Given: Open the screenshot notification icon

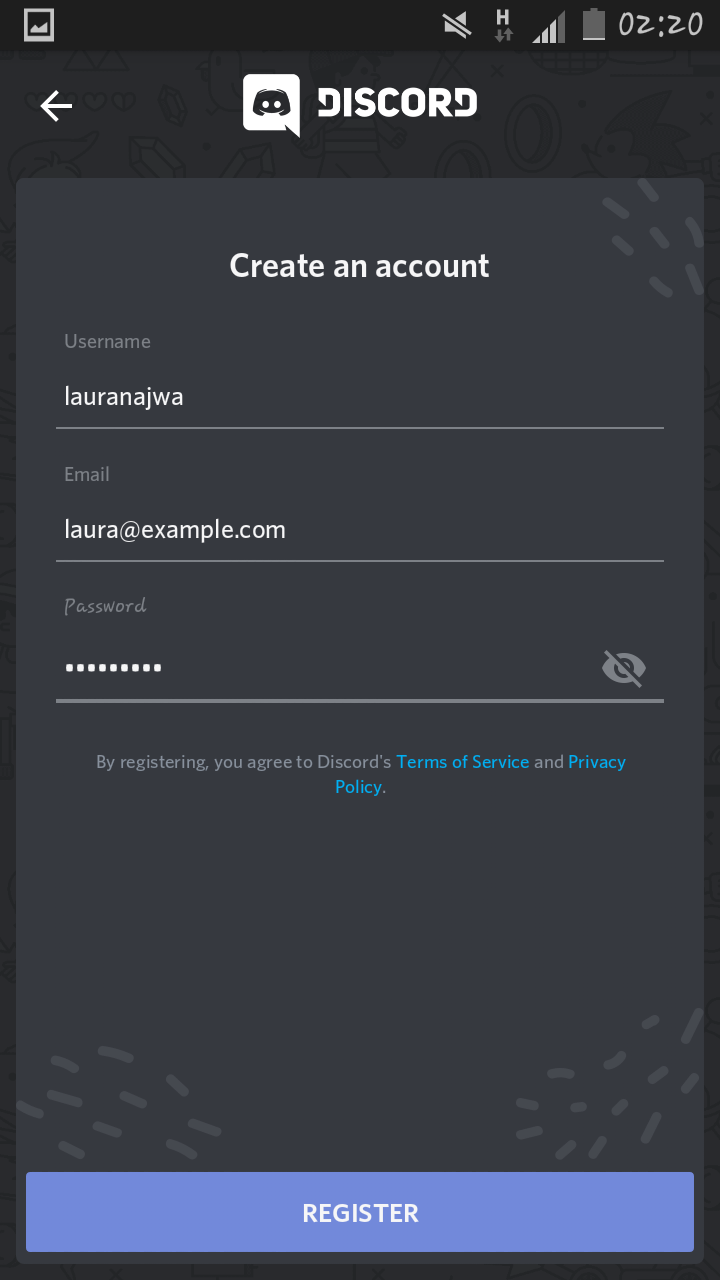Looking at the screenshot, I should [x=39, y=25].
